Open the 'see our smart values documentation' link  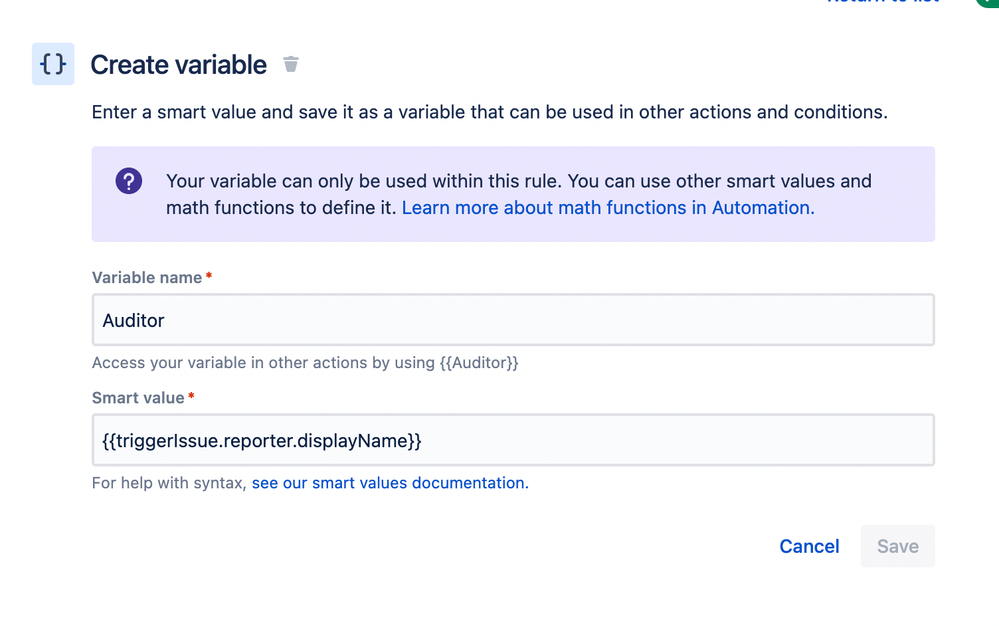[x=390, y=483]
